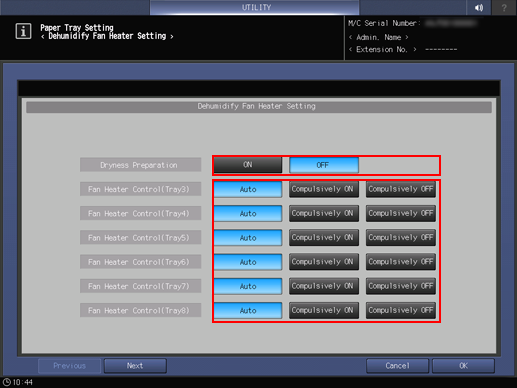Click the 10:44 time display
Image resolution: width=517 pixels, height=388 pixels.
click(x=23, y=382)
